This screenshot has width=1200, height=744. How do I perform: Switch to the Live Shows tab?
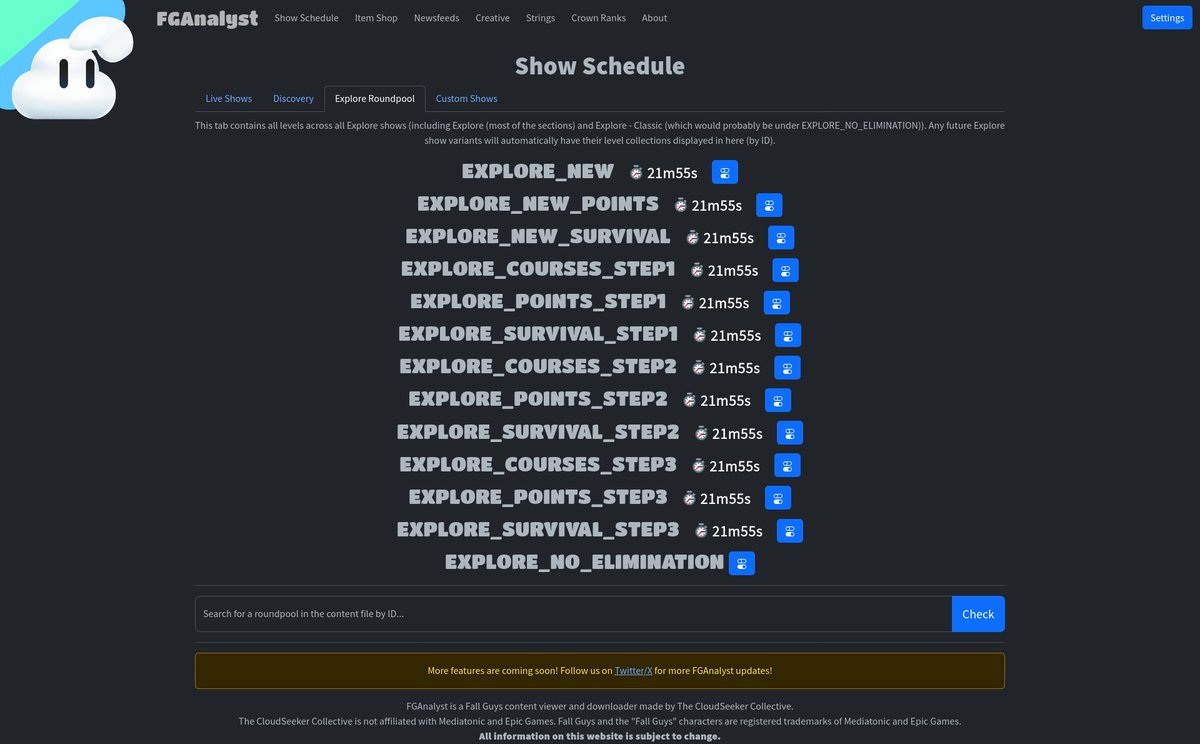click(x=229, y=99)
